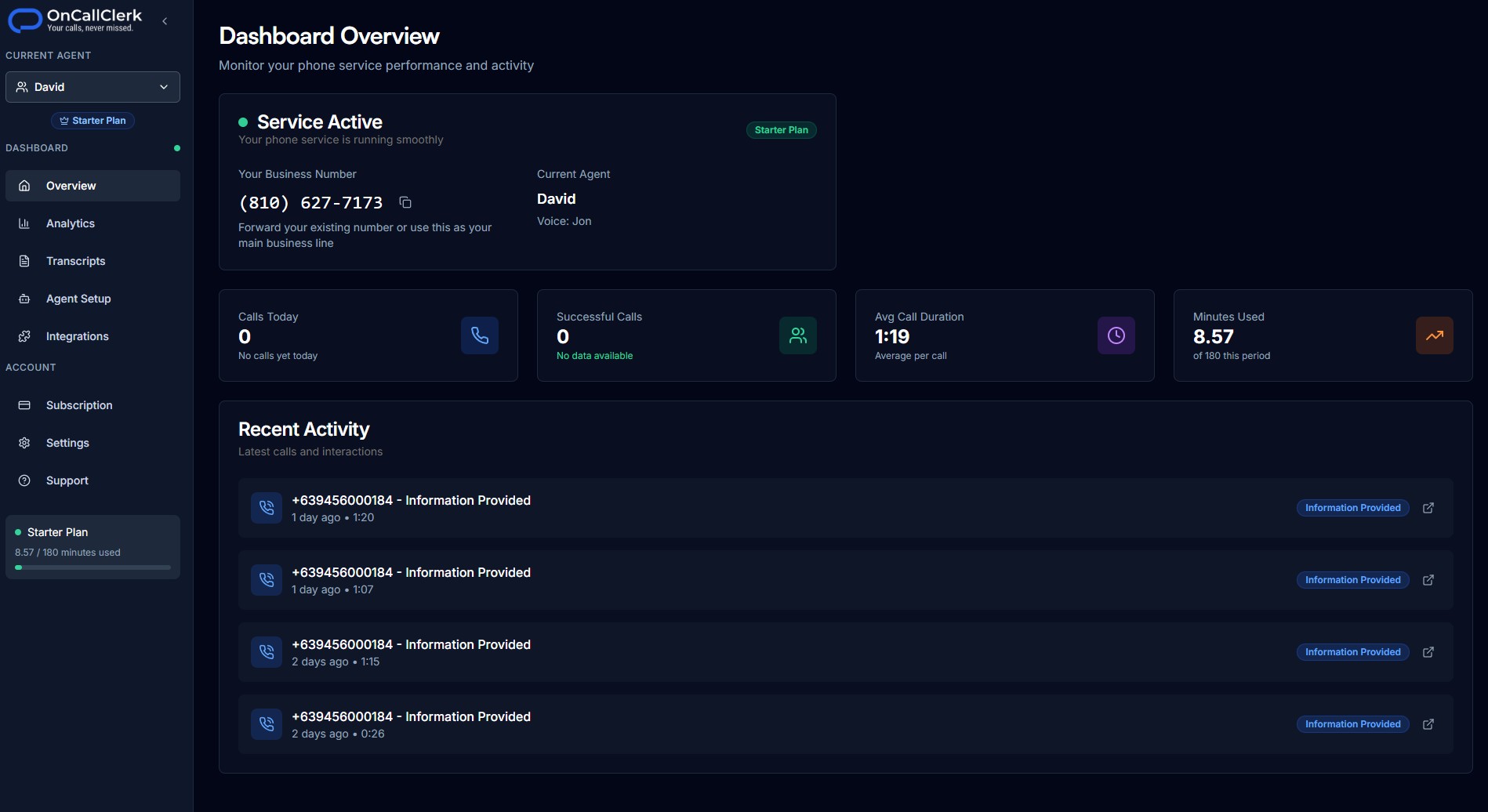The height and width of the screenshot is (812, 1488).
Task: Click the Starter Plan badge under agent selector
Action: pos(93,121)
